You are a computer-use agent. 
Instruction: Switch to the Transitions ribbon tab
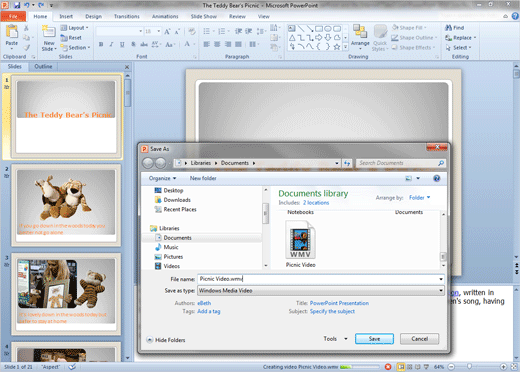[x=127, y=16]
